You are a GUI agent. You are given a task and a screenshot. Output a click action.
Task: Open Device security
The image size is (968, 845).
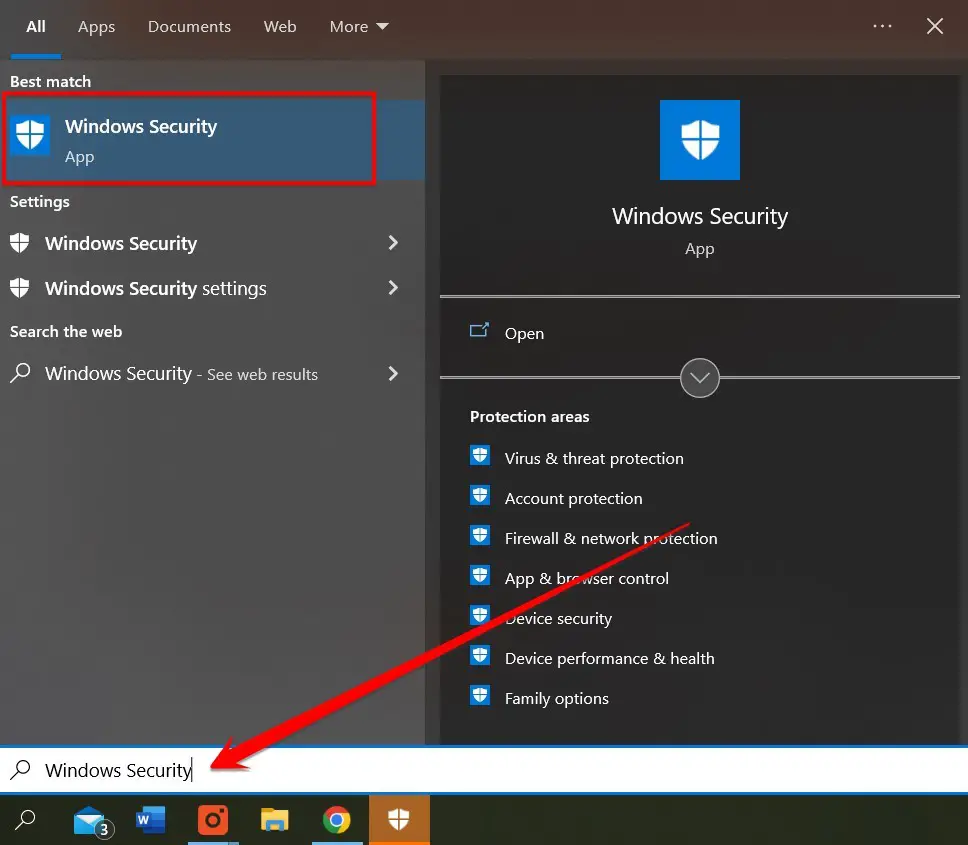[x=558, y=618]
